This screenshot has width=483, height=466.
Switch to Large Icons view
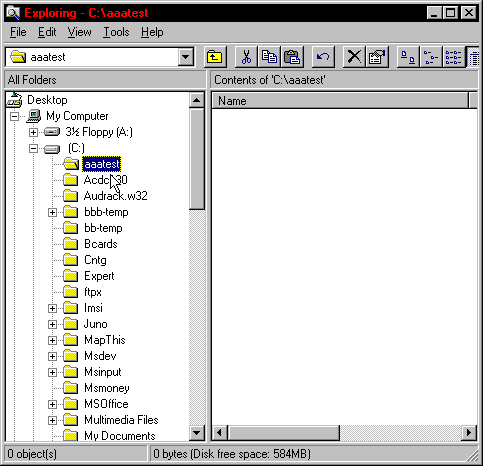pyautogui.click(x=408, y=57)
